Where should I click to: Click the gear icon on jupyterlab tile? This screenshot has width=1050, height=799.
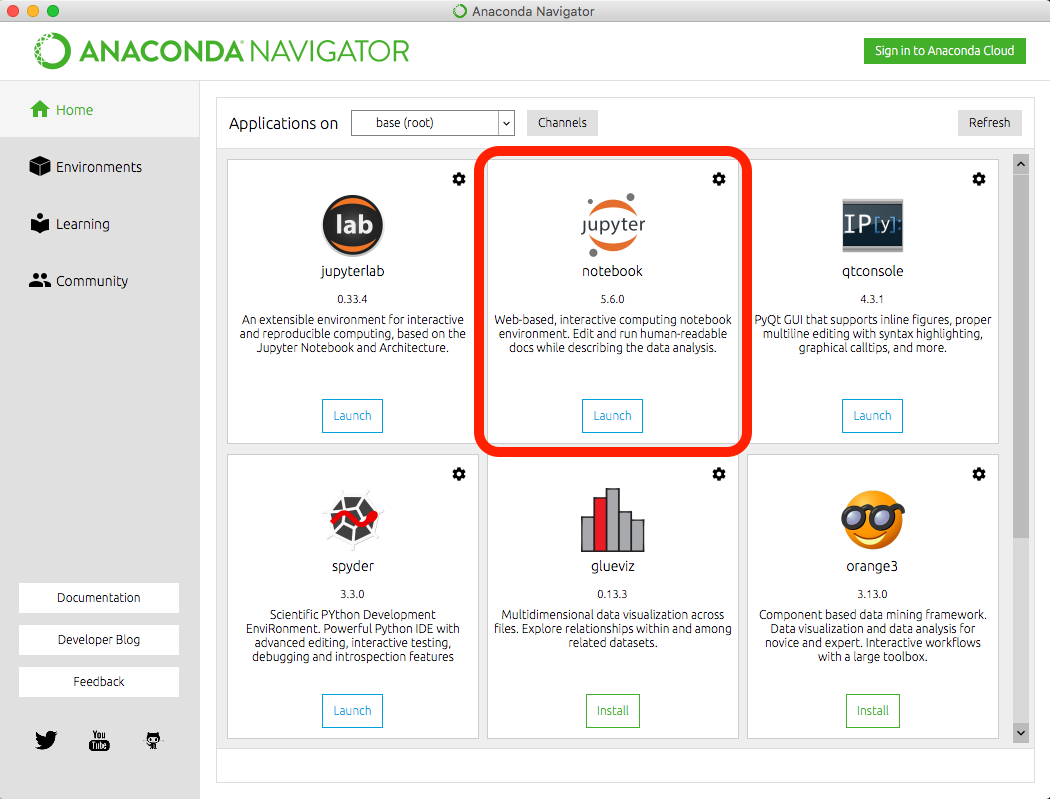coord(458,179)
